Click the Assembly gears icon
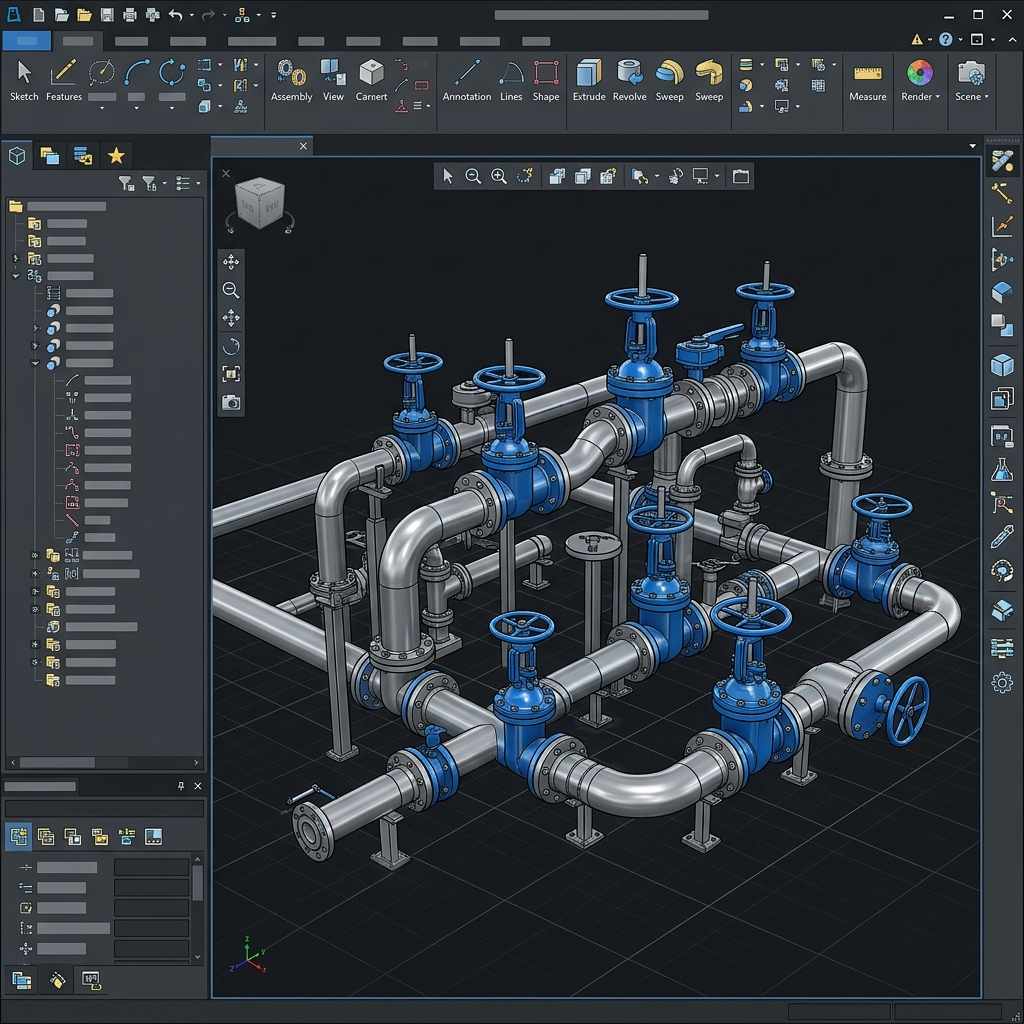 (291, 81)
